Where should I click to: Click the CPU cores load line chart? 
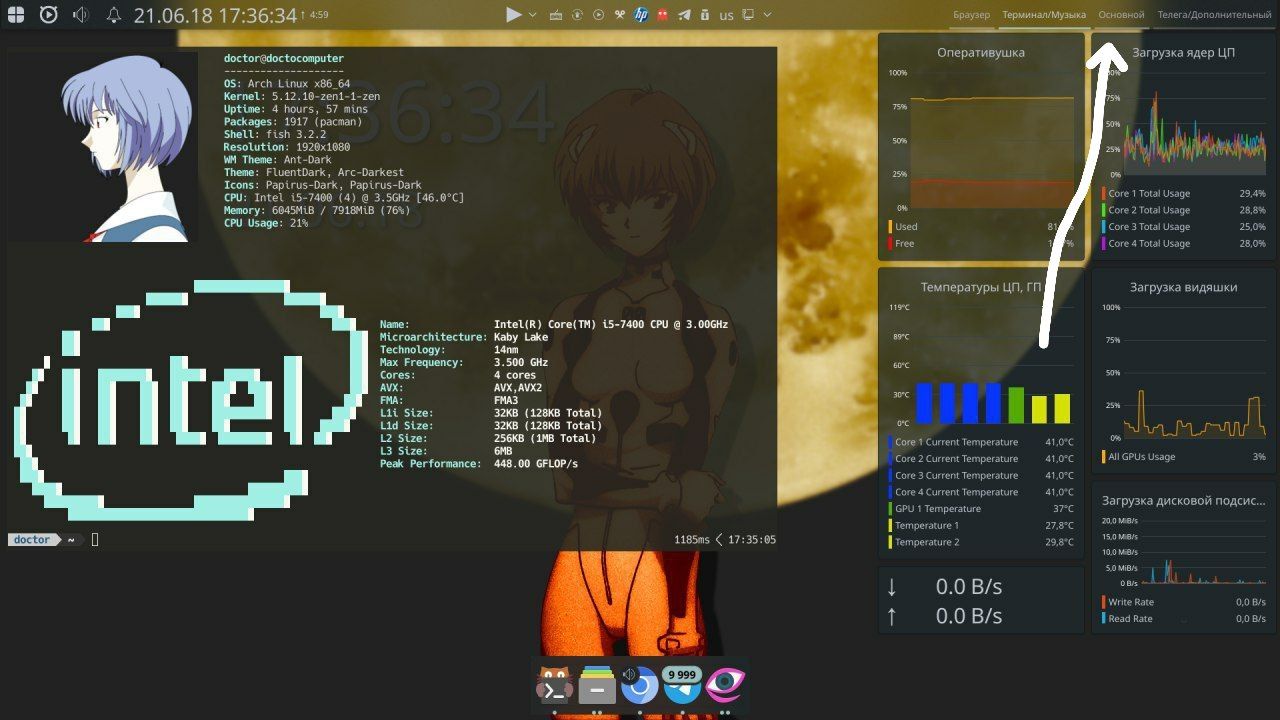pyautogui.click(x=1195, y=125)
